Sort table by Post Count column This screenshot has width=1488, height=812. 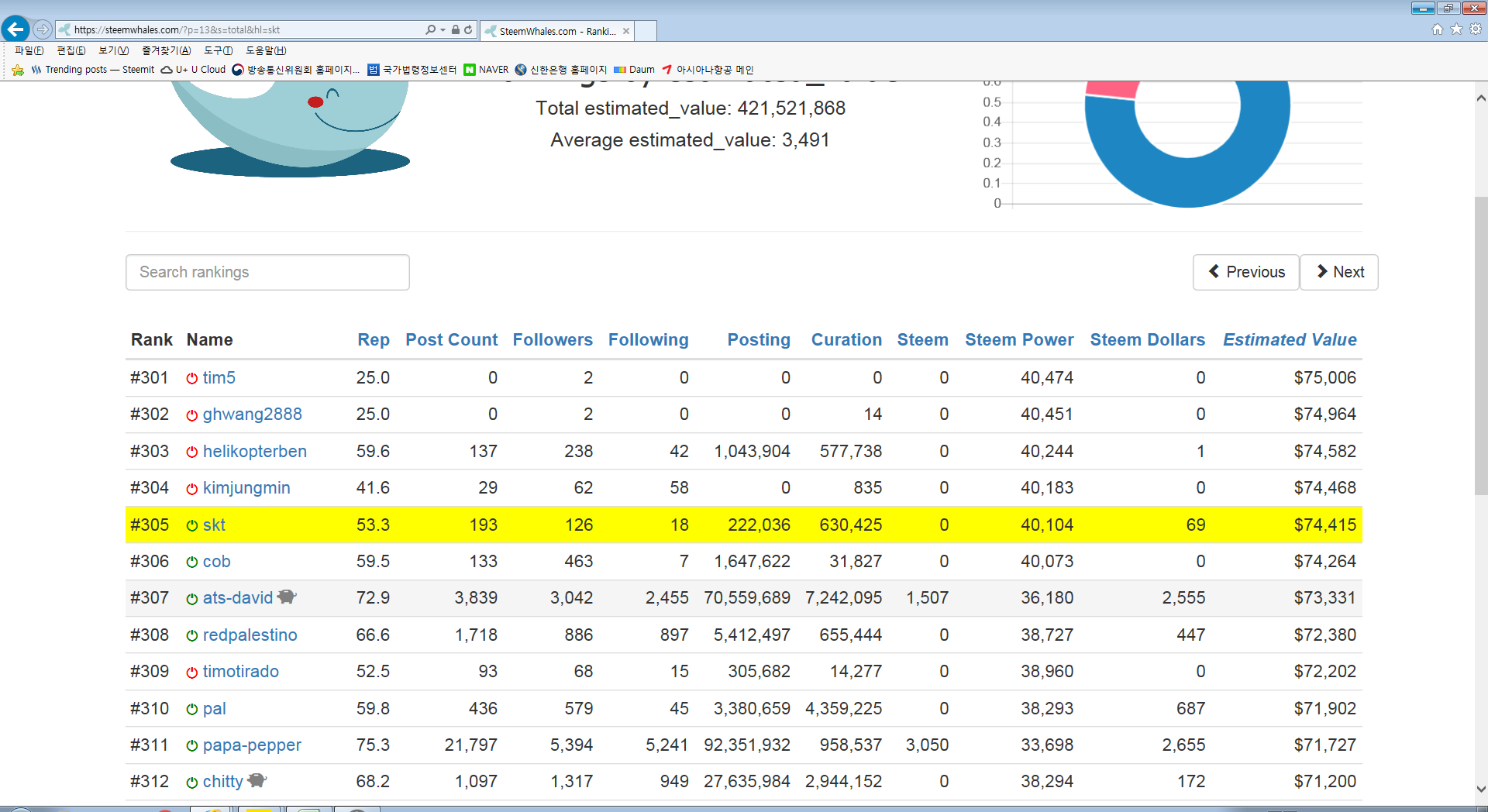(x=452, y=340)
